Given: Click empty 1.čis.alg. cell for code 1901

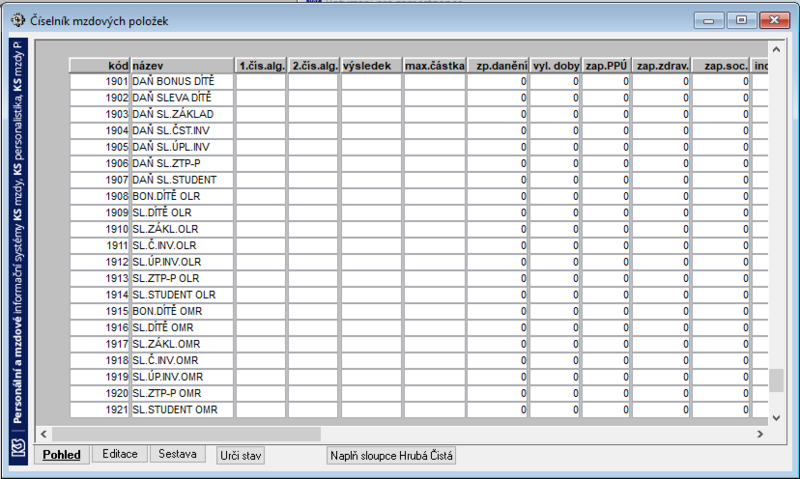Looking at the screenshot, I should (x=261, y=82).
